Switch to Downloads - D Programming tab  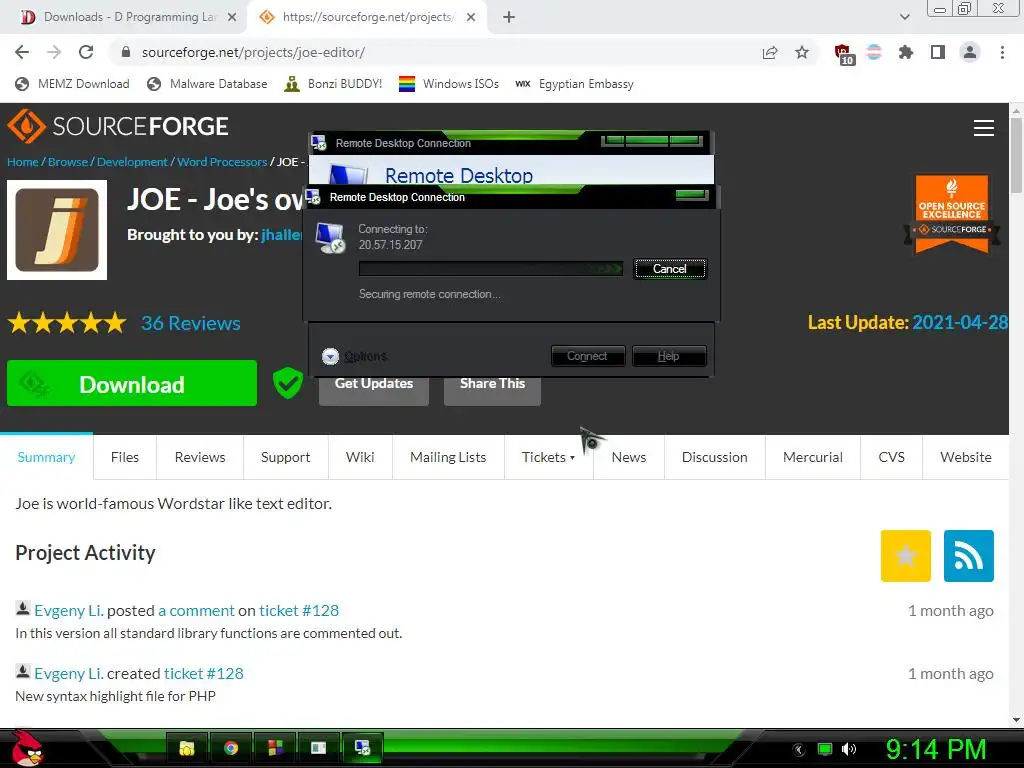[x=129, y=17]
